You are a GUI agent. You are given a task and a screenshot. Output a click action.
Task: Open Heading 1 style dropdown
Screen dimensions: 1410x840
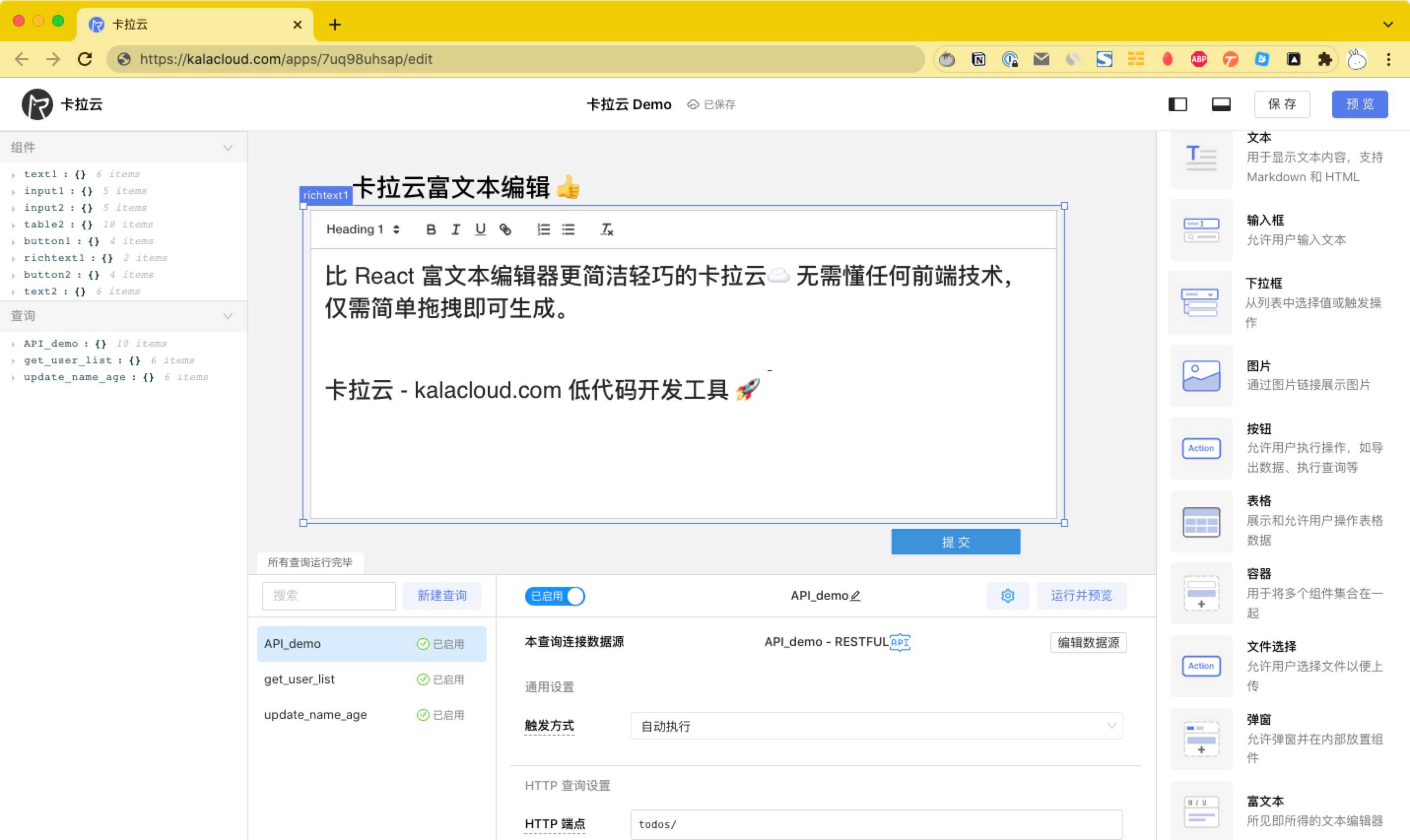coord(363,229)
